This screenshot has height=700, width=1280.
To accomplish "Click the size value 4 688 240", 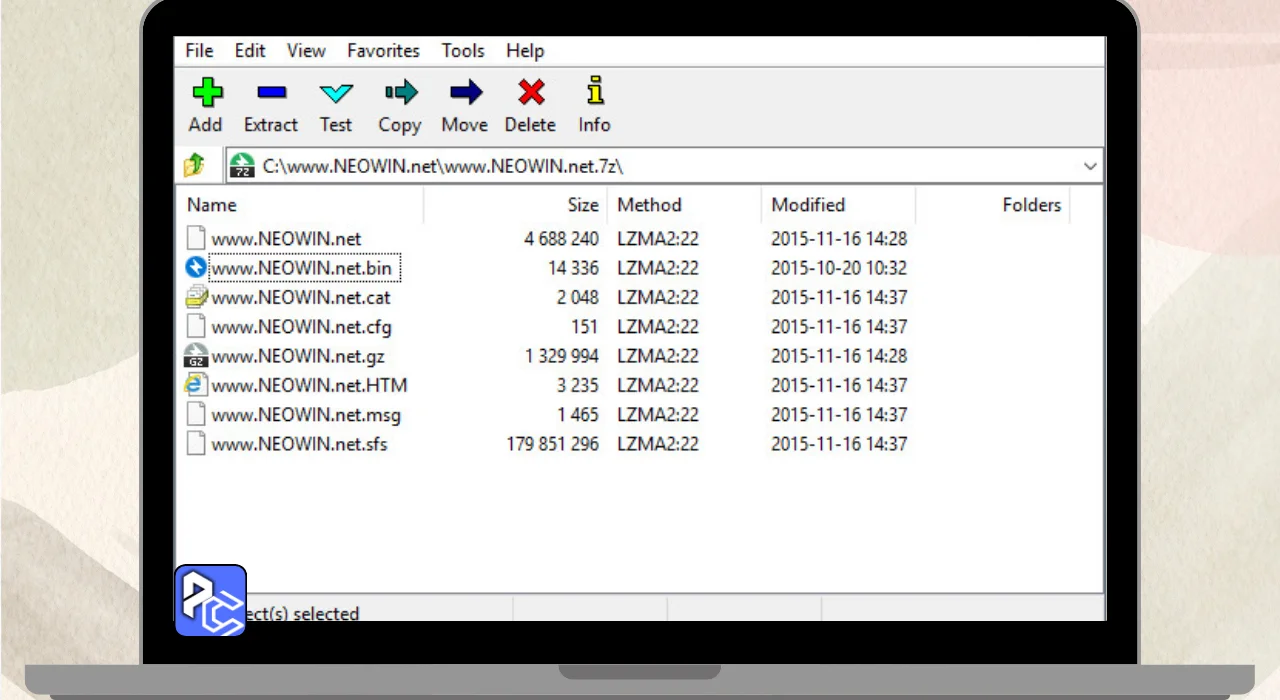I will tap(561, 239).
